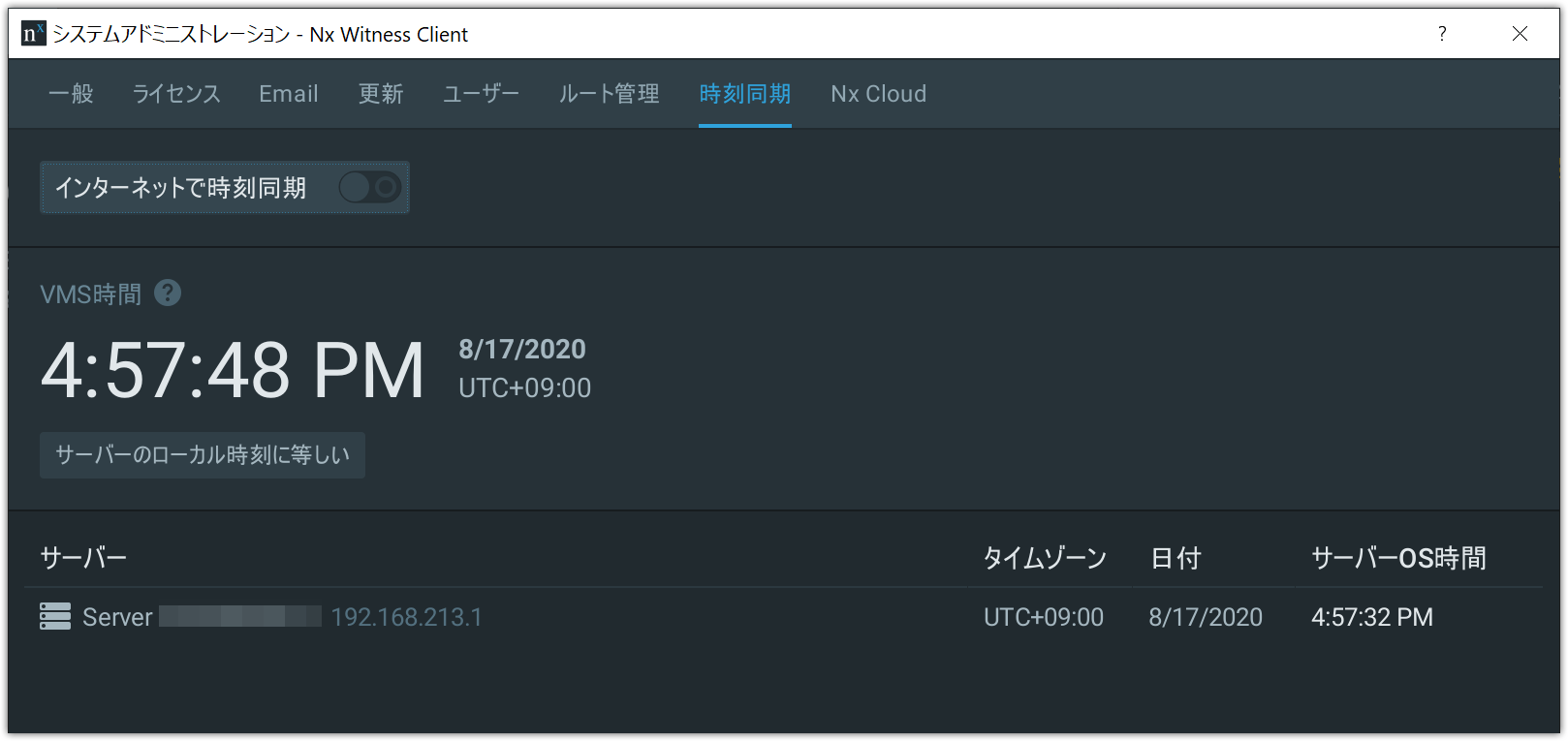Click the VMS時間 help question mark icon
The image size is (1568, 741).
tap(168, 293)
